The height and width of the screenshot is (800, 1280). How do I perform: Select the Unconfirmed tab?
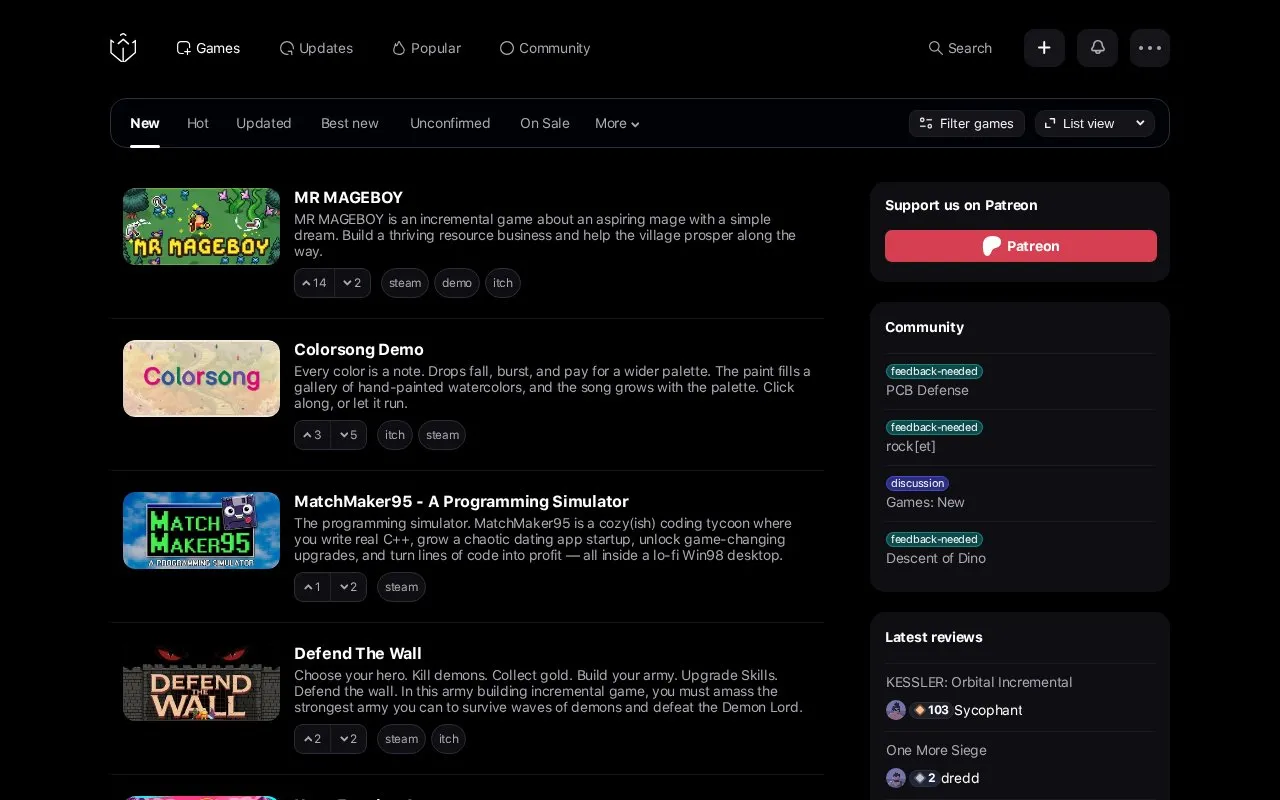pyautogui.click(x=450, y=123)
